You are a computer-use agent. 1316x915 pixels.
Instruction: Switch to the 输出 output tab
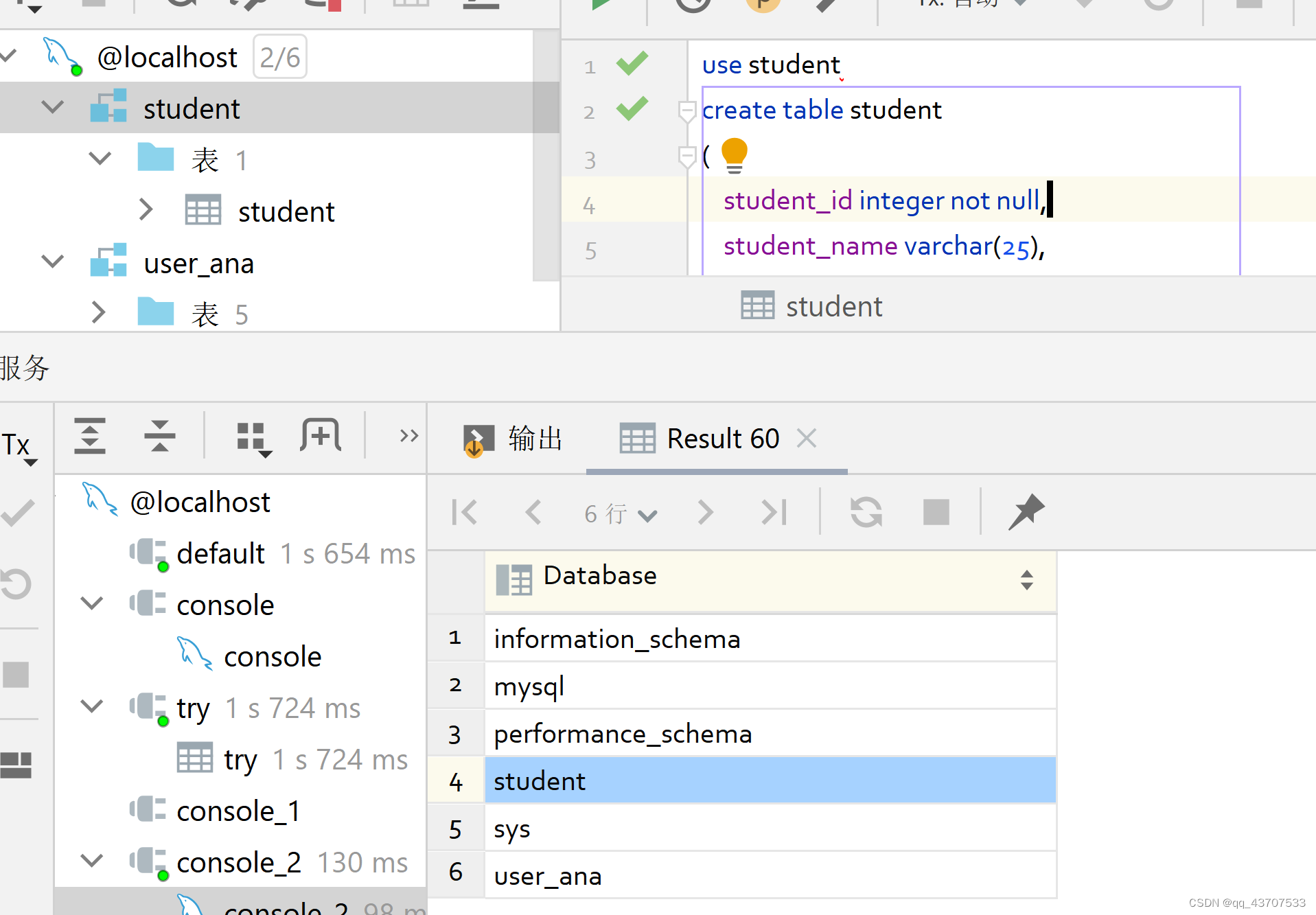(x=513, y=439)
